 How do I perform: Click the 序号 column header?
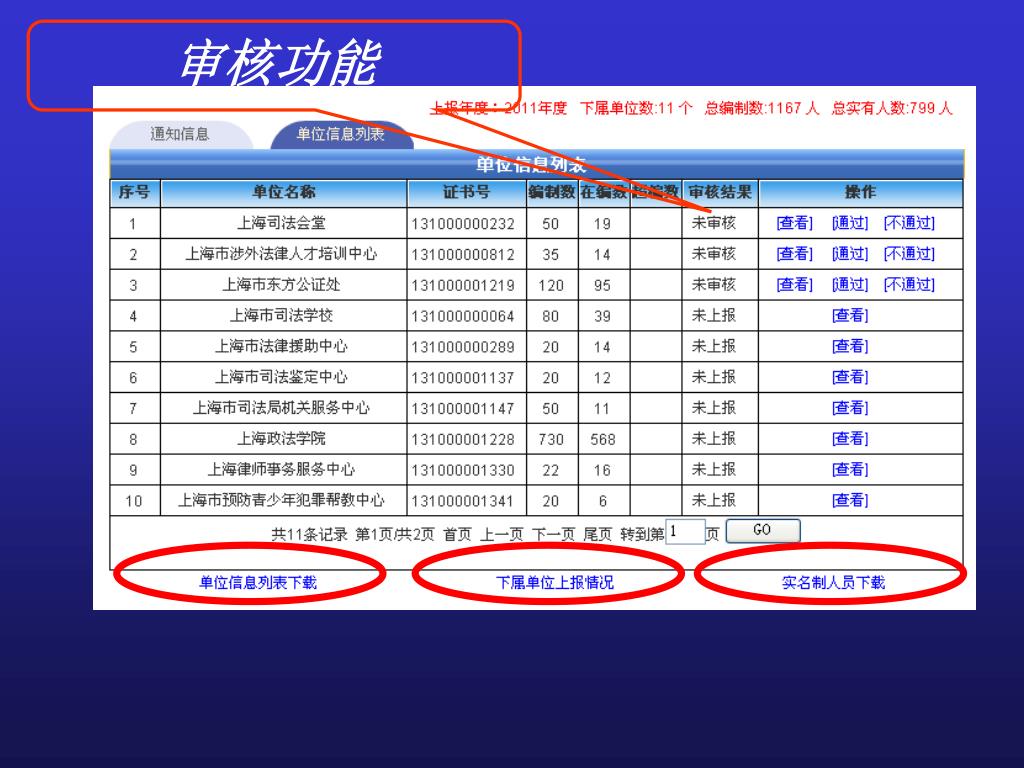[135, 193]
